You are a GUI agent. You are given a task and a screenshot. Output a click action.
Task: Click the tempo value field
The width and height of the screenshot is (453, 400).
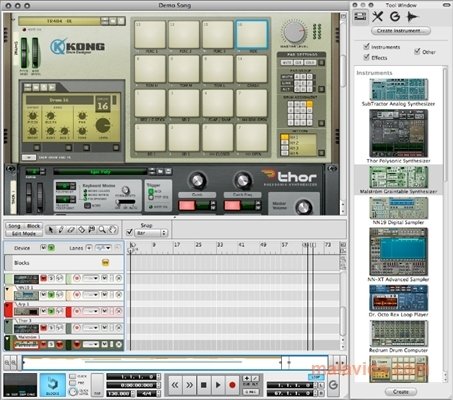[119, 393]
